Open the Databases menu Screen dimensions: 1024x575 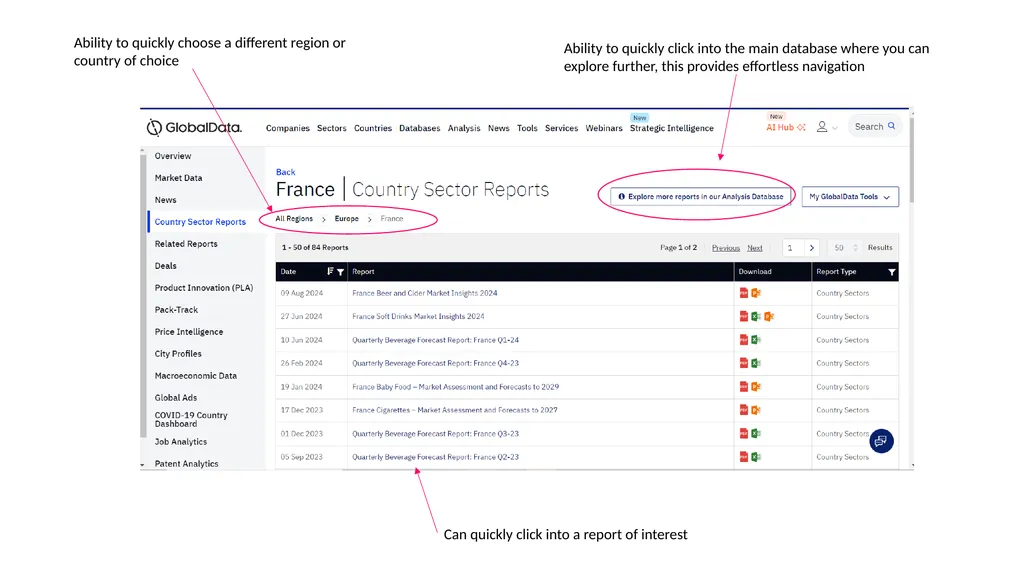pyautogui.click(x=420, y=128)
